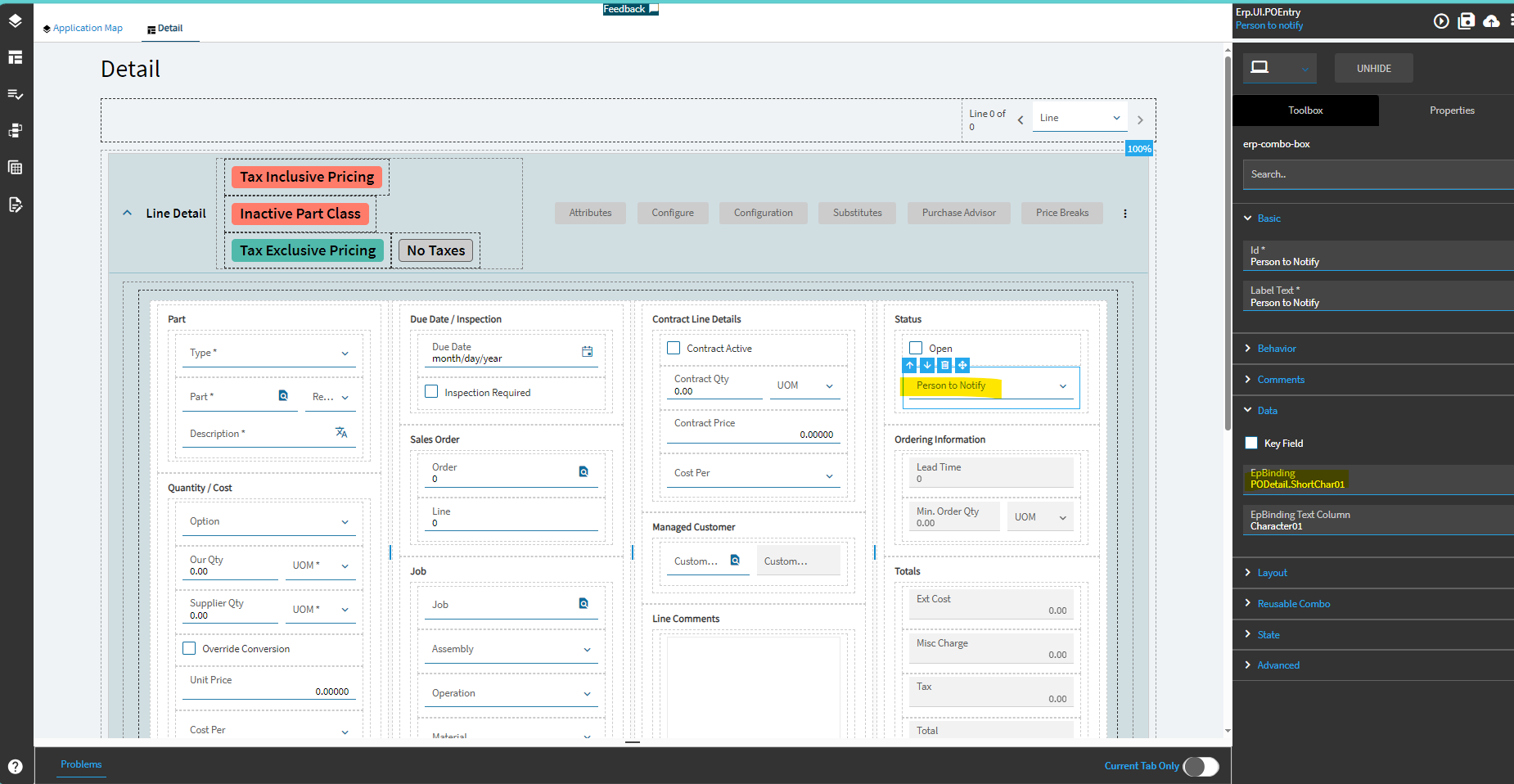Check the Open status checkbox
Viewport: 1514px width, 784px height.
pyautogui.click(x=916, y=348)
